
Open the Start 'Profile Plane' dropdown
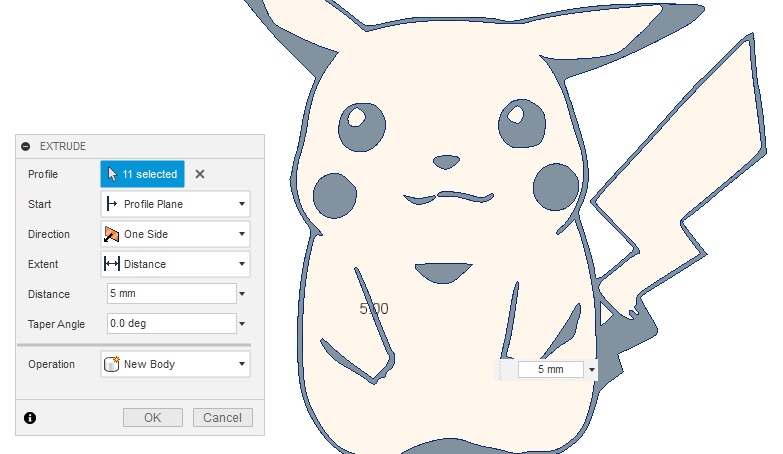click(x=175, y=204)
